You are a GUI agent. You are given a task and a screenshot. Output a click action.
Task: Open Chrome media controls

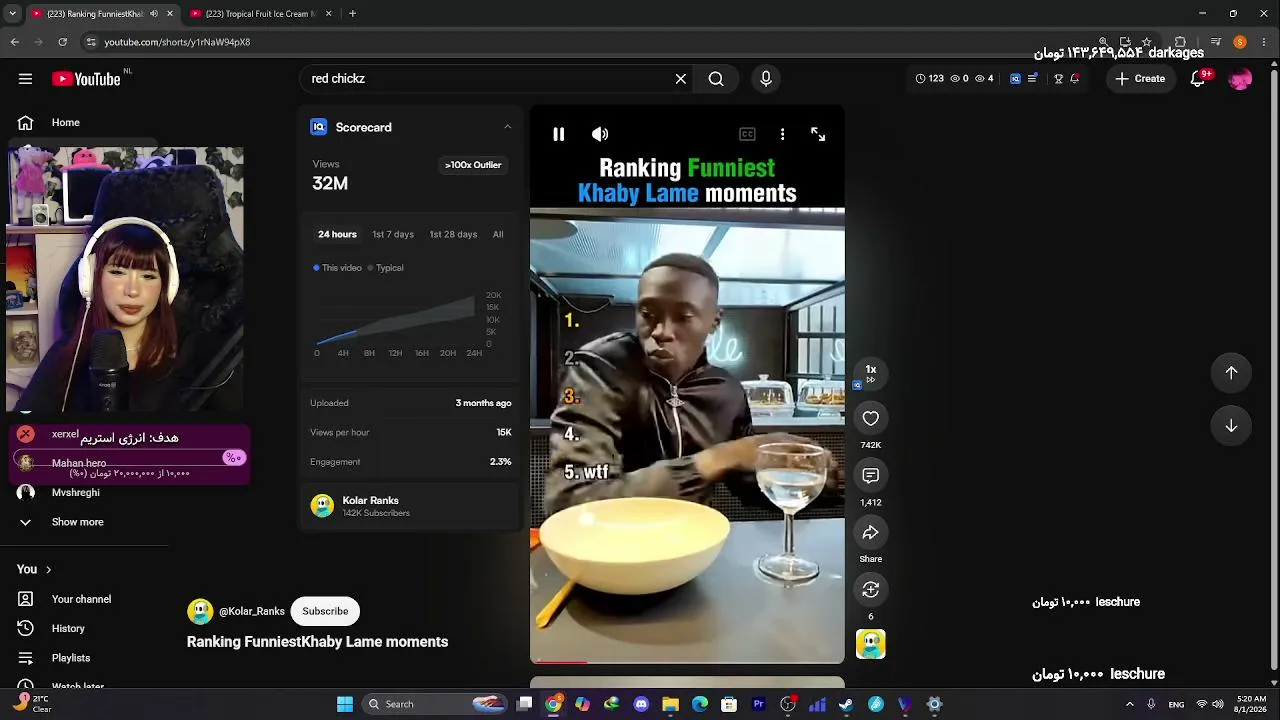[x=1216, y=42]
